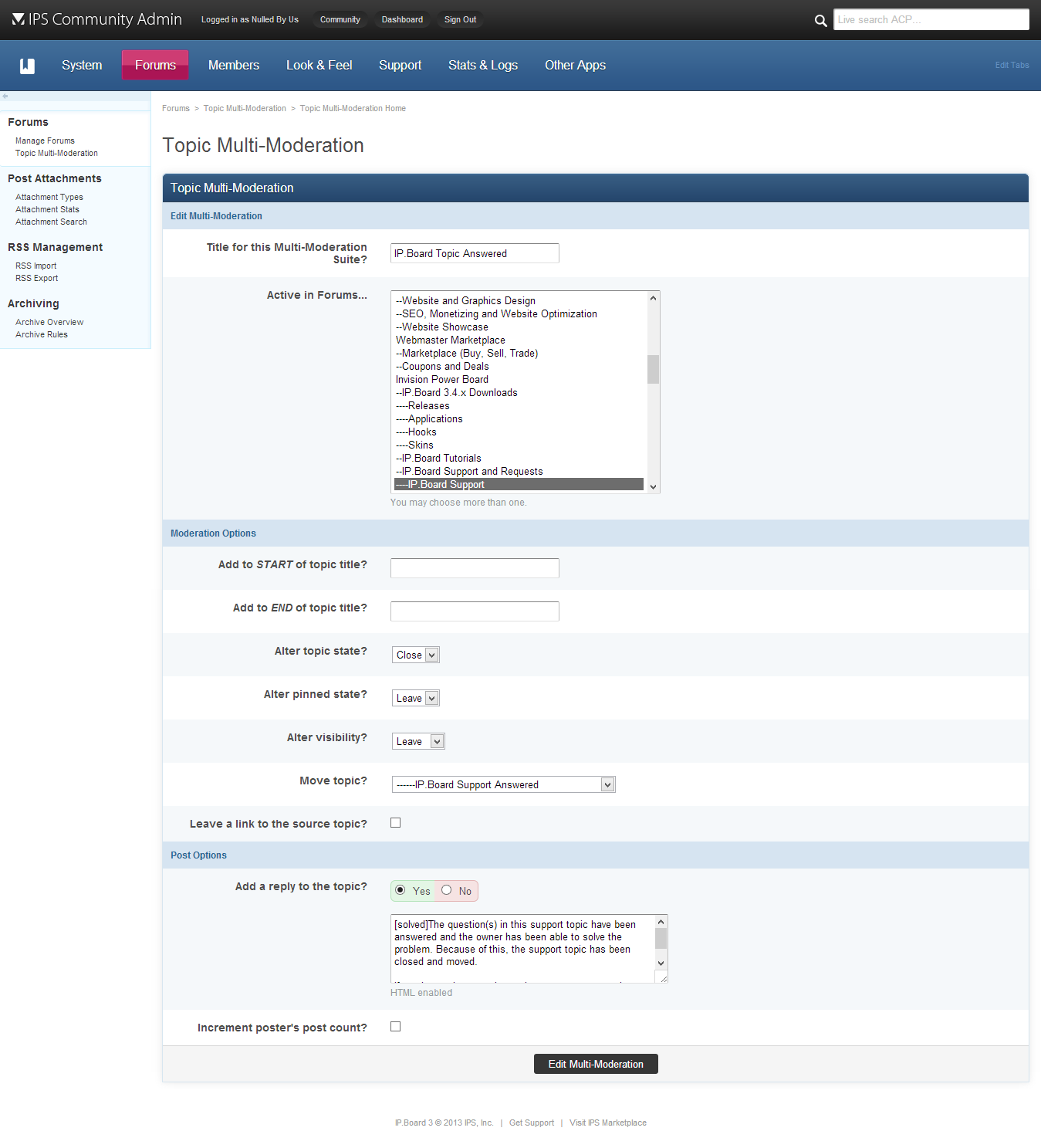This screenshot has height=1148, width=1041.
Task: Switch to the Members tab
Action: (x=233, y=66)
